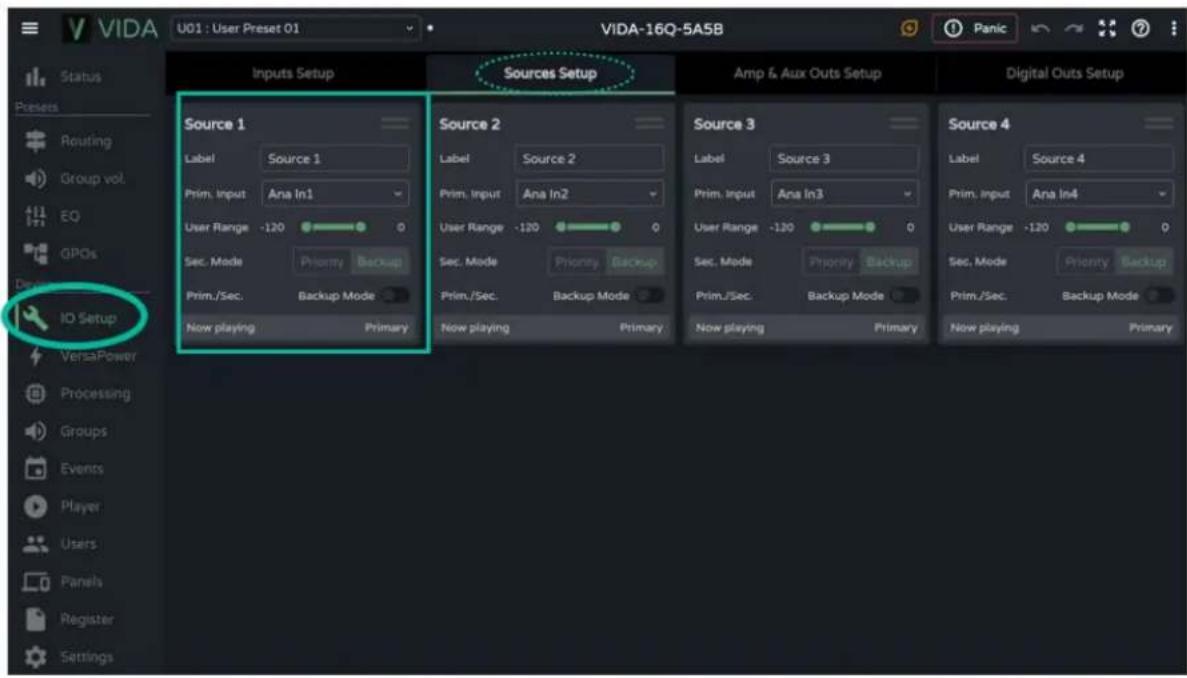Open the Routing sidebar icon
The height and width of the screenshot is (678, 1187).
tap(35, 141)
